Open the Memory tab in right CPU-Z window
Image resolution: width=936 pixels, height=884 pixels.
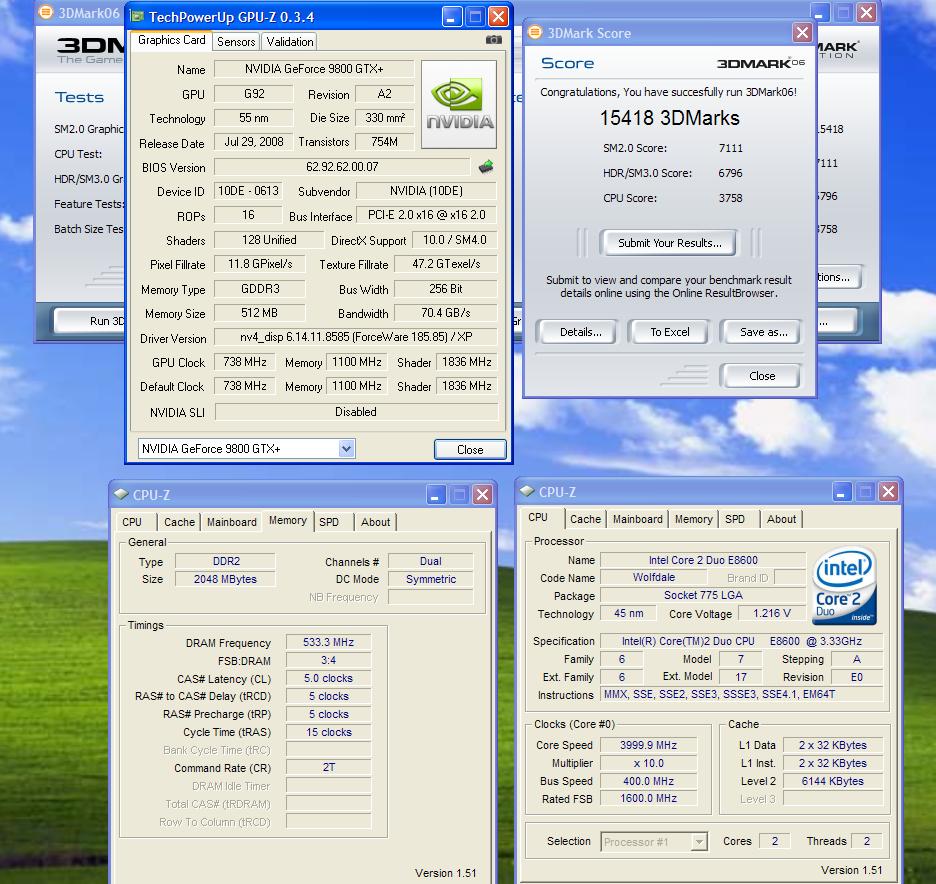(694, 519)
